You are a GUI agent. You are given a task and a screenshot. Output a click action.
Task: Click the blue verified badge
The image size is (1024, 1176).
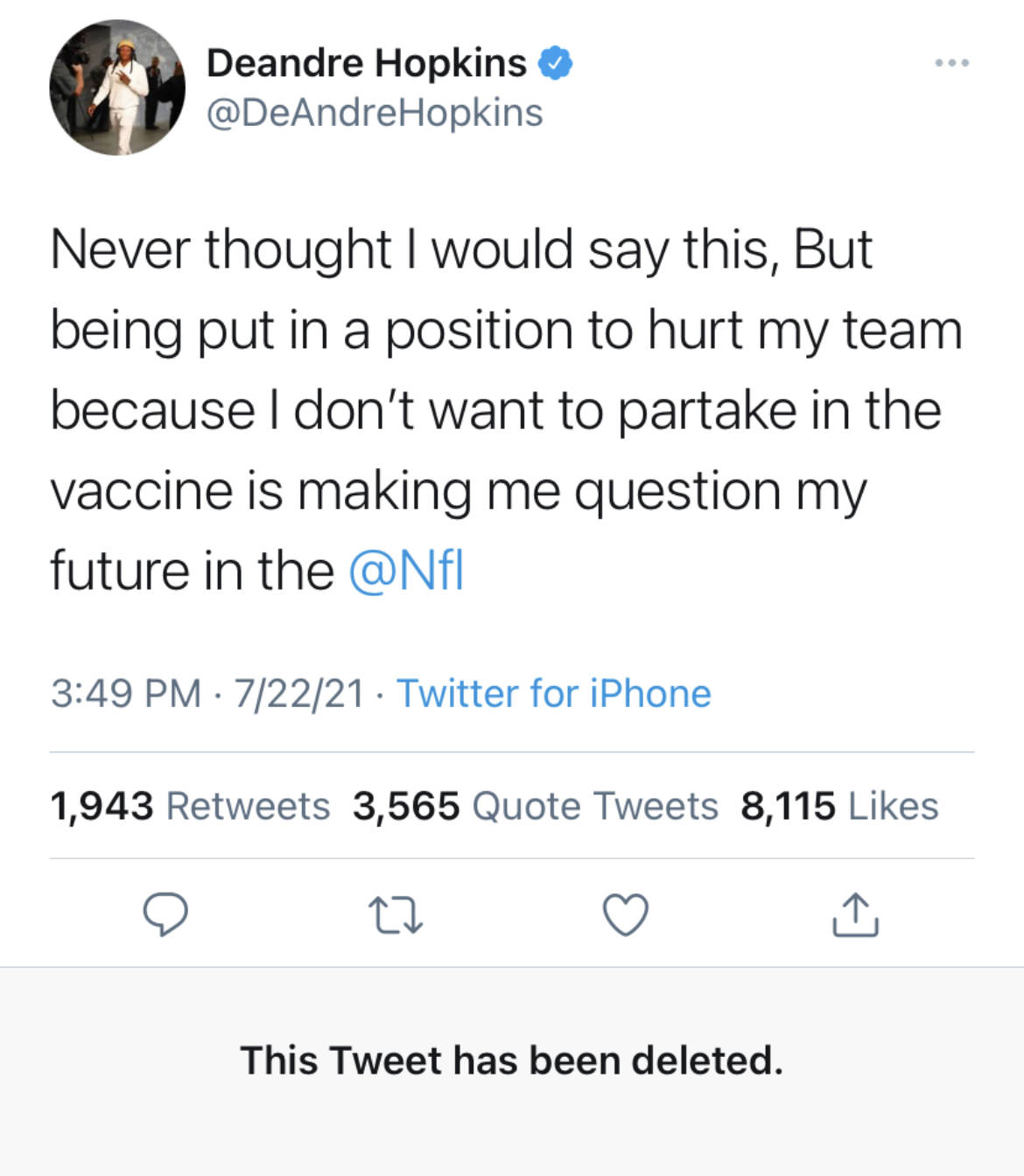point(554,63)
